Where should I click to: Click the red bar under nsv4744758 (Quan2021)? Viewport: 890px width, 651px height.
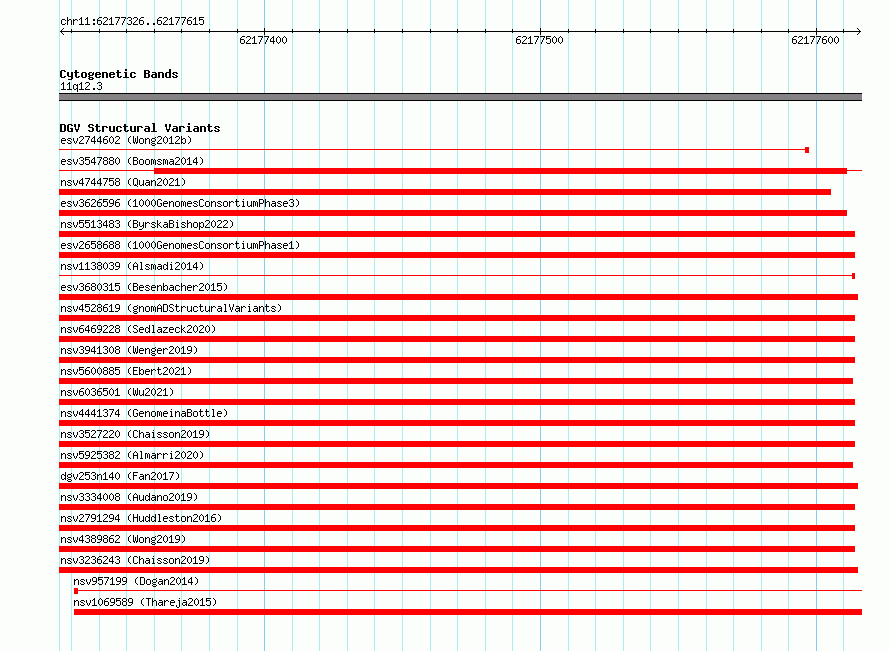pyautogui.click(x=445, y=192)
